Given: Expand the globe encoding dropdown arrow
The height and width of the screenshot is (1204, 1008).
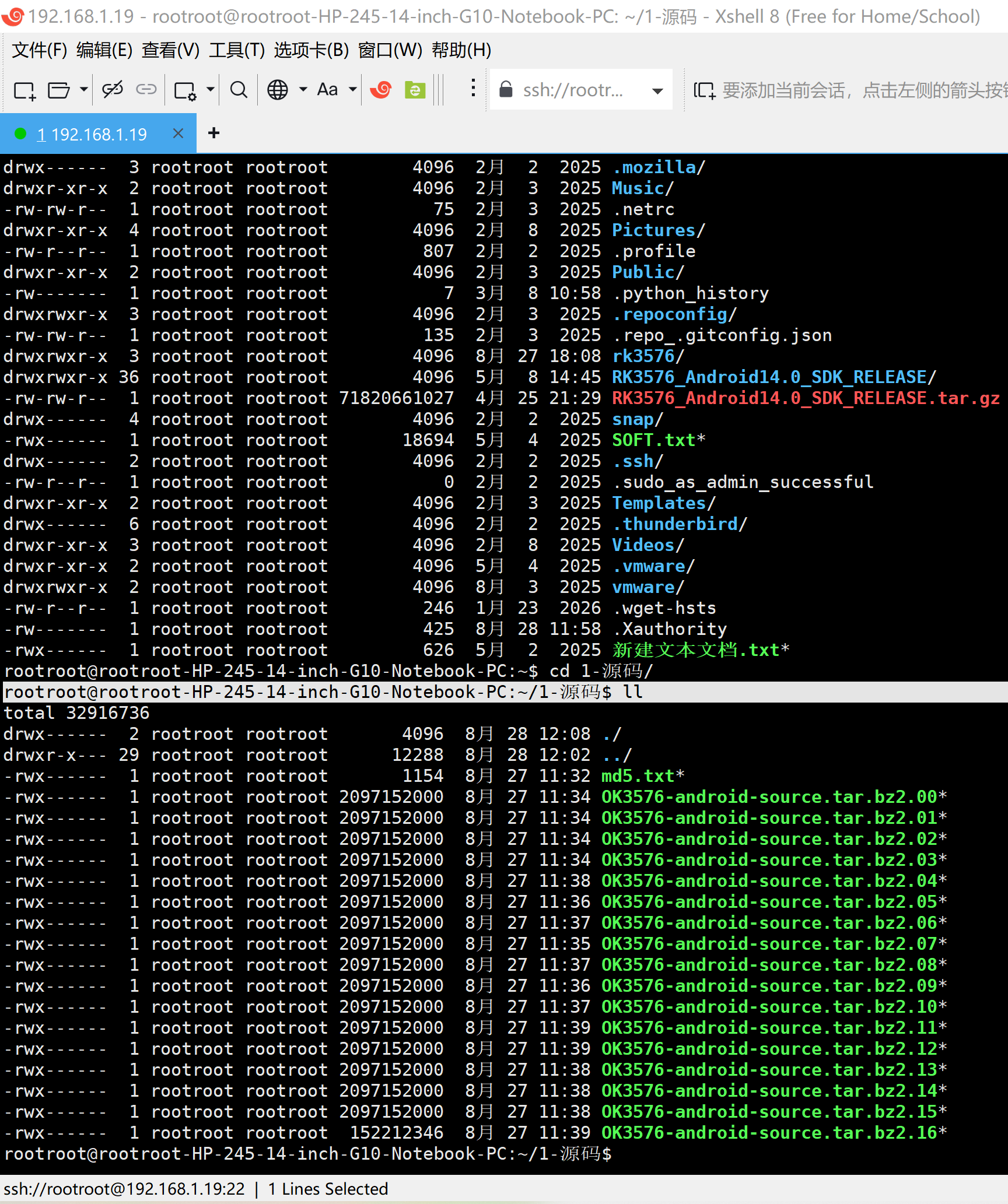Looking at the screenshot, I should [x=303, y=90].
